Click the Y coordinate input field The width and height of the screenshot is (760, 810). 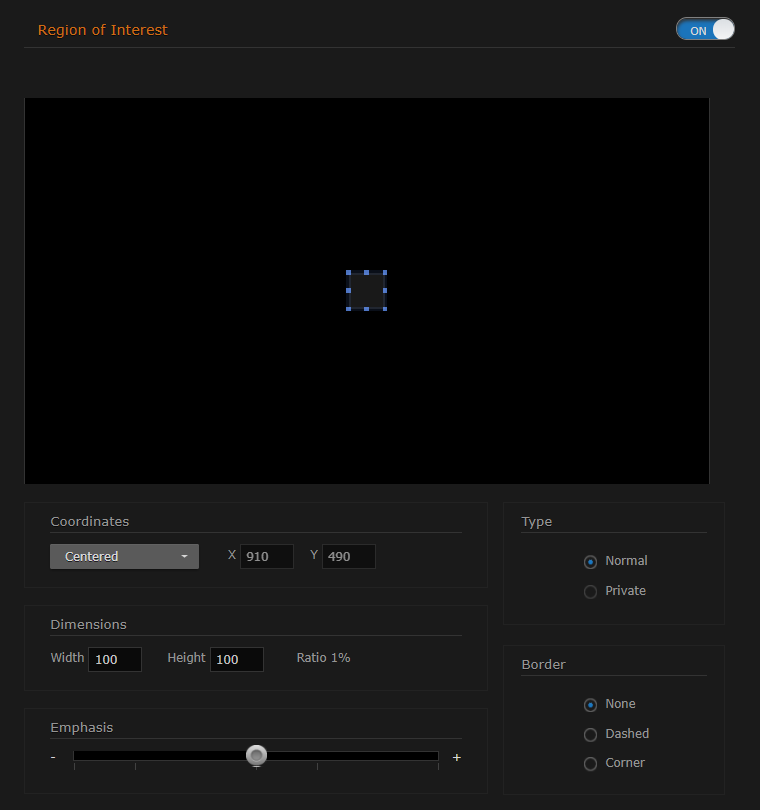pos(349,557)
